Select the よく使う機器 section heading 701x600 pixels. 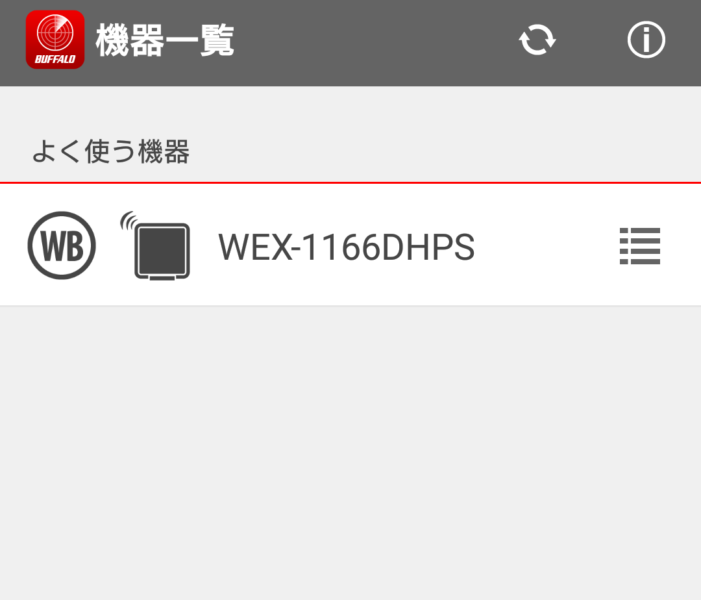pyautogui.click(x=111, y=151)
